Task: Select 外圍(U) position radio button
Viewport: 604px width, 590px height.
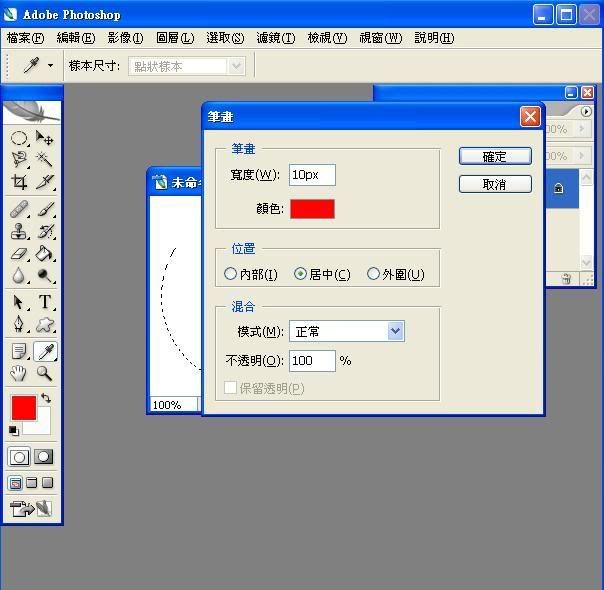Action: 373,274
